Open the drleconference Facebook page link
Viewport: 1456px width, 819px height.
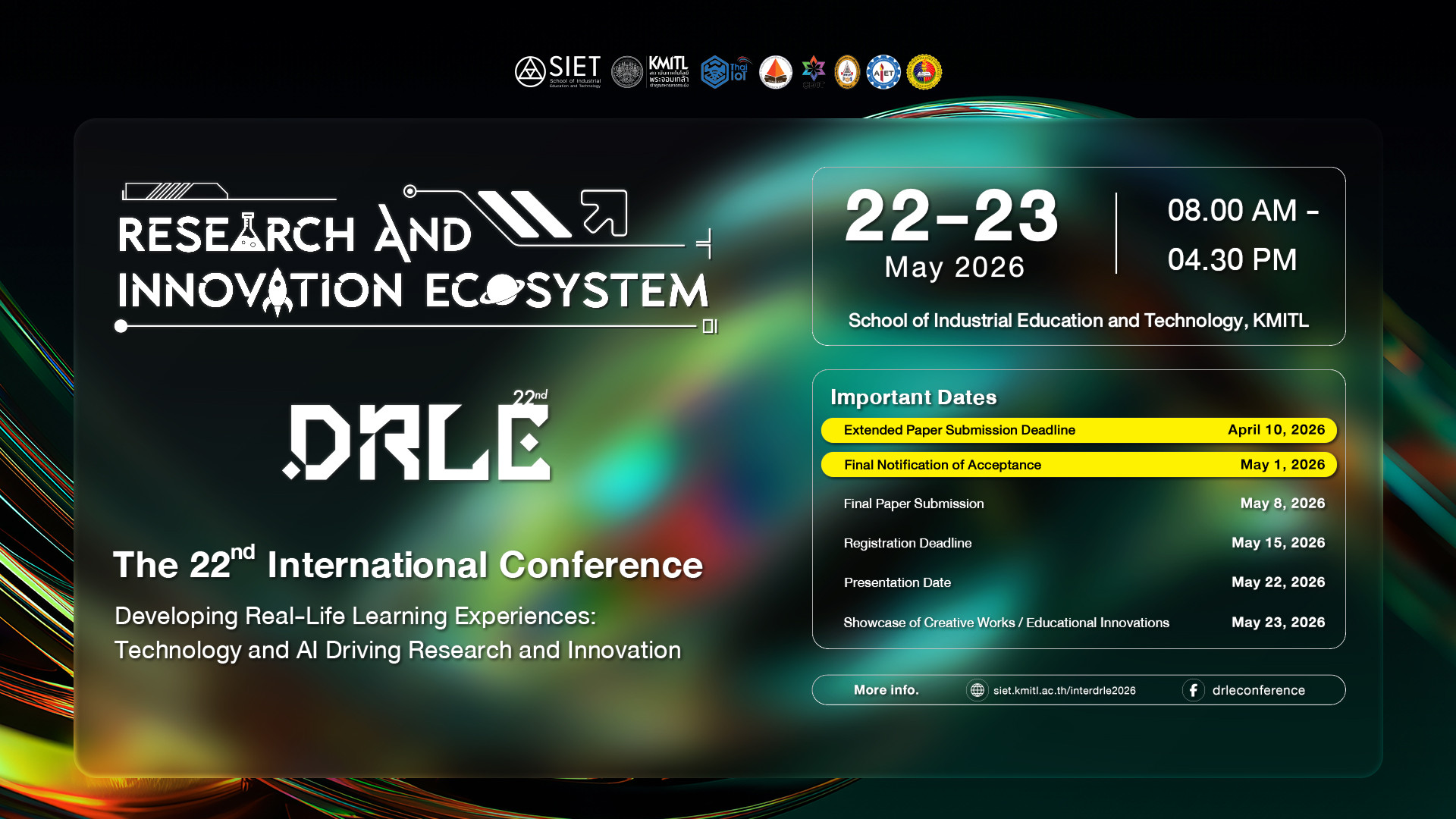tap(1258, 690)
